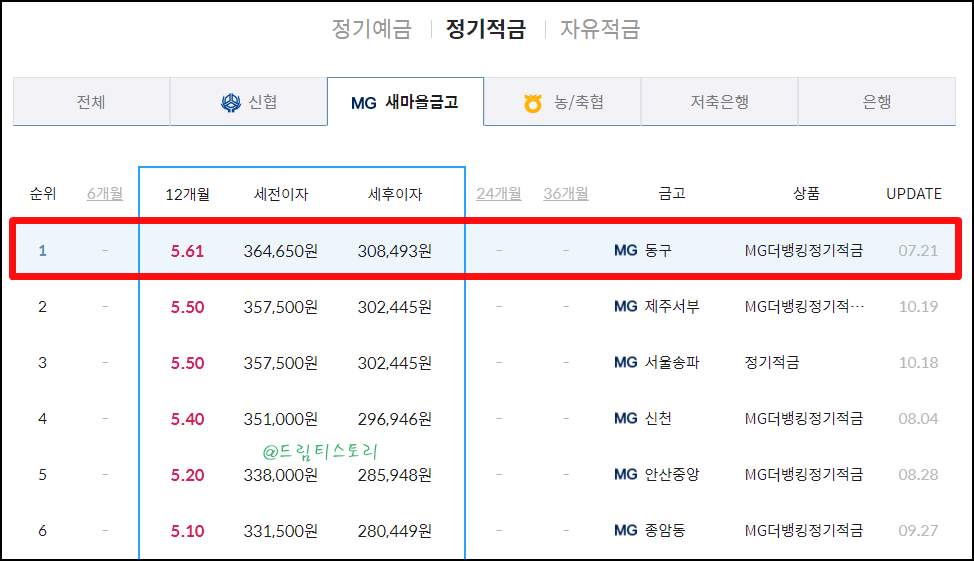Click rank number 3 in 서울송파 row
The image size is (974, 561).
coord(42,362)
